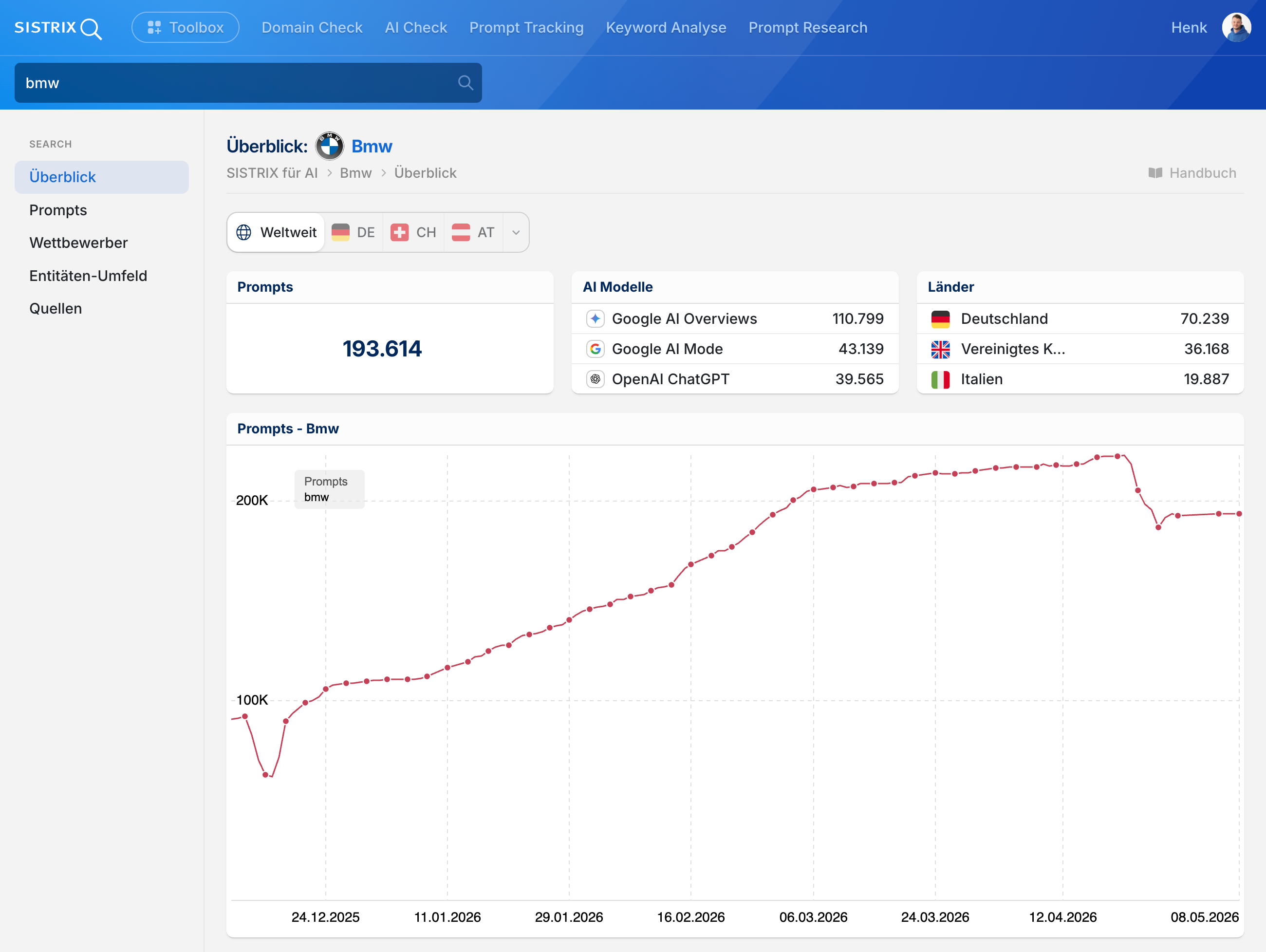Switch country filter to AT

(473, 232)
